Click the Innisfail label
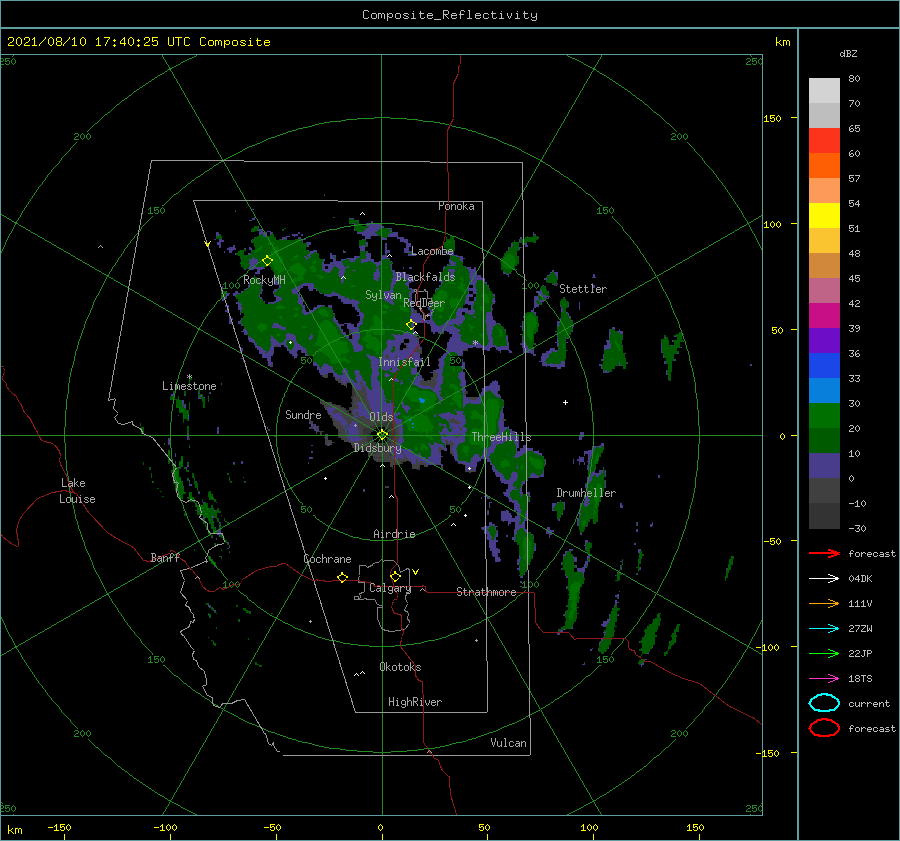 (x=404, y=362)
